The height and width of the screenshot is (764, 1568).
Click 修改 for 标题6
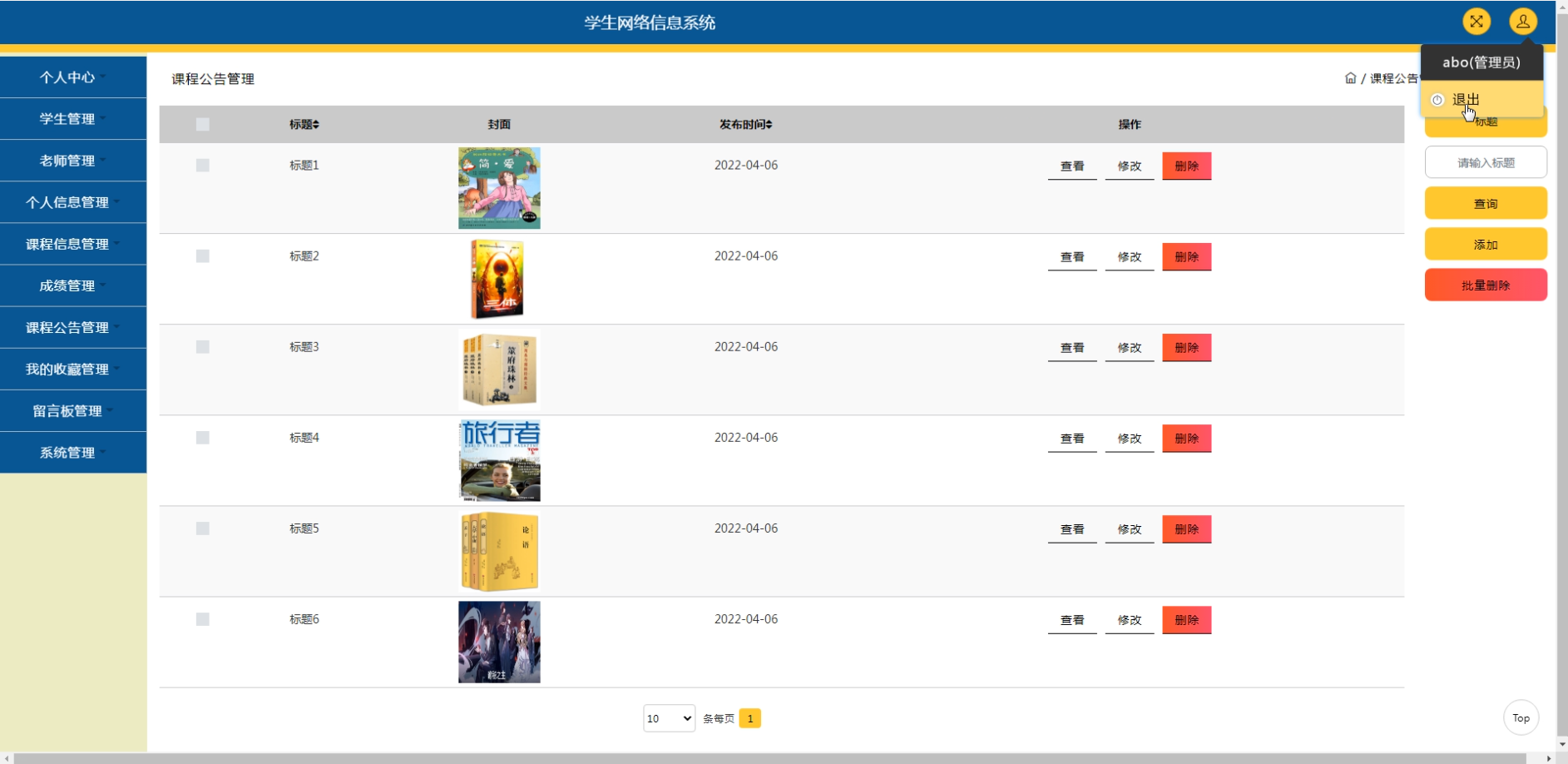(1130, 619)
